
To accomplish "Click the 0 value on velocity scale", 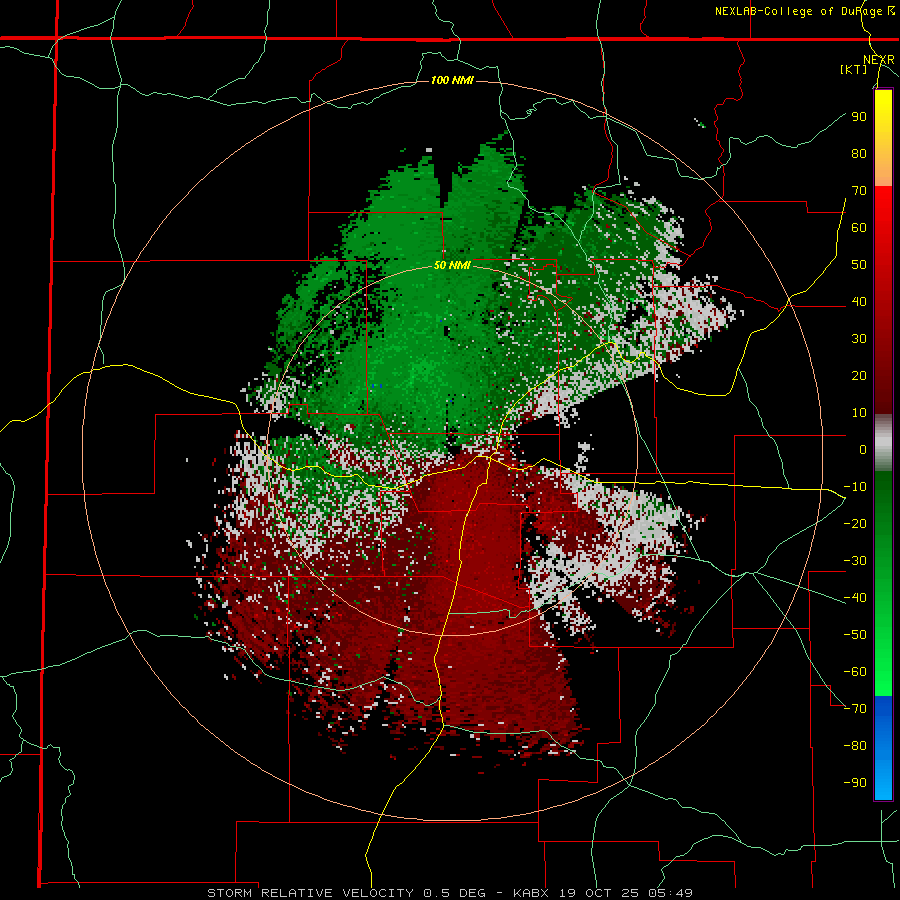I will pyautogui.click(x=863, y=449).
